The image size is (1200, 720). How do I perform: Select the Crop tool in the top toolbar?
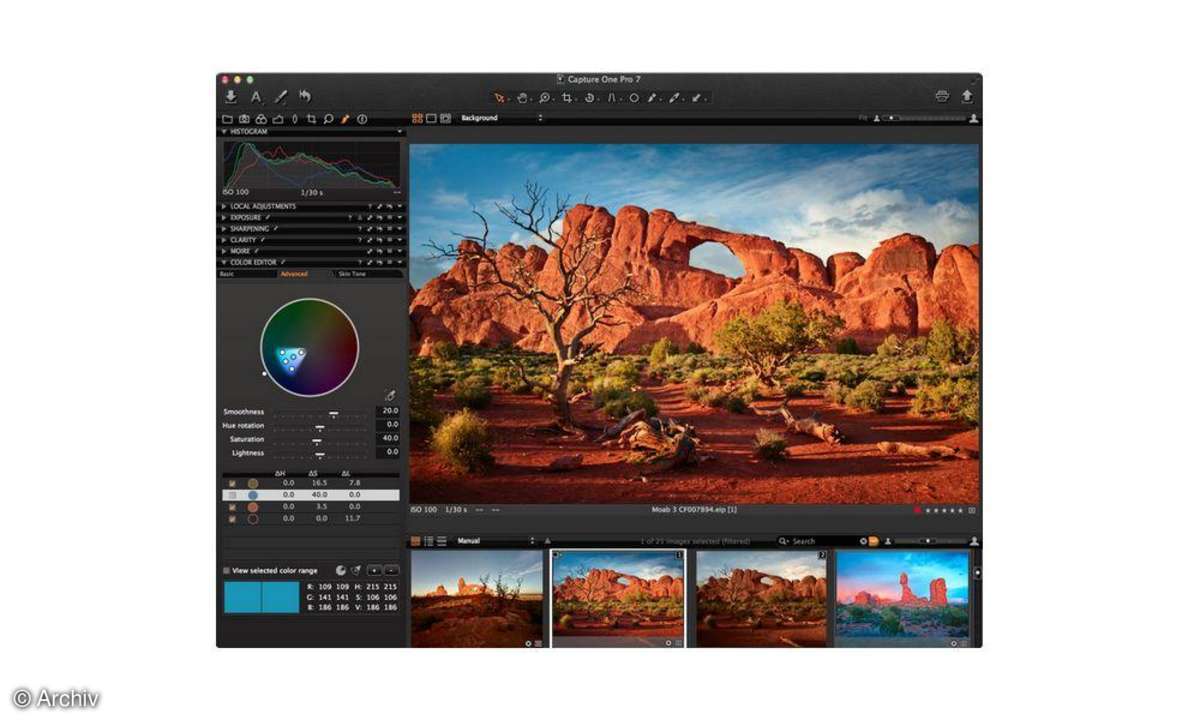coord(567,98)
